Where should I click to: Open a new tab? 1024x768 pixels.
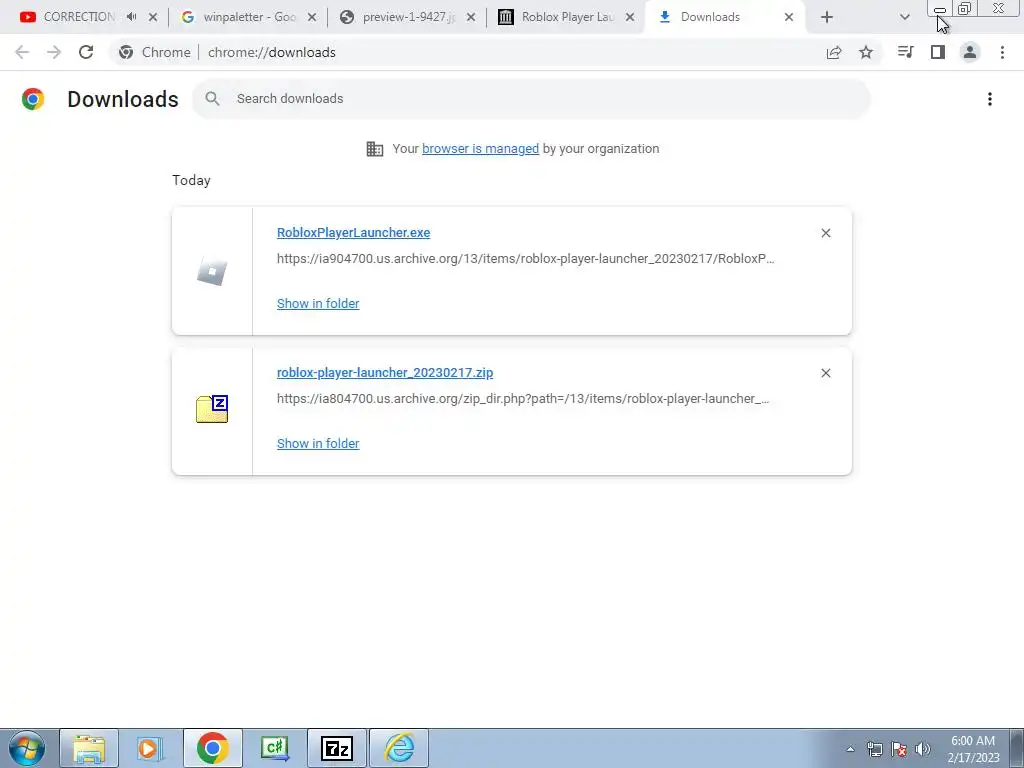coord(827,18)
